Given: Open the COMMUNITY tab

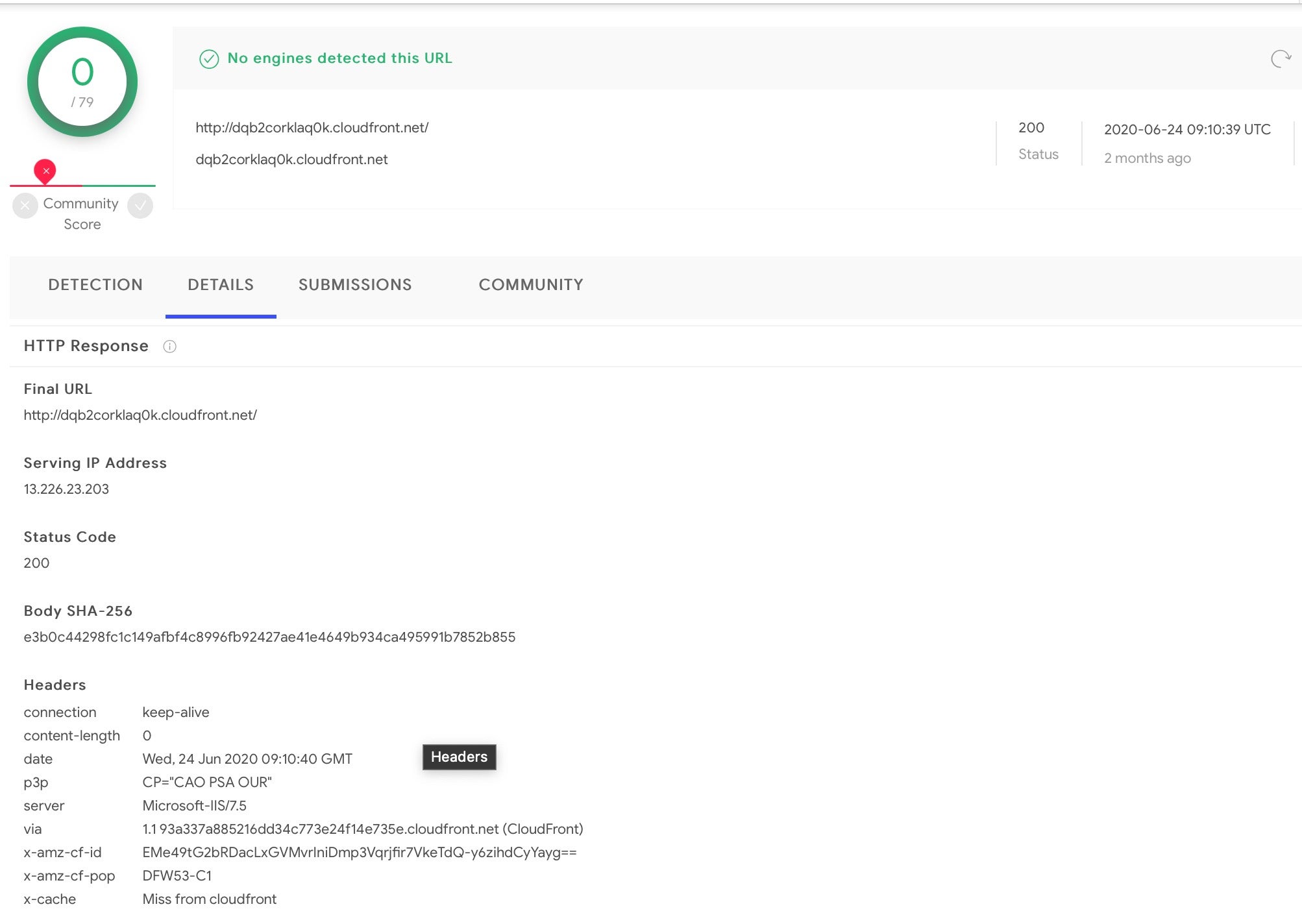Looking at the screenshot, I should [531, 285].
